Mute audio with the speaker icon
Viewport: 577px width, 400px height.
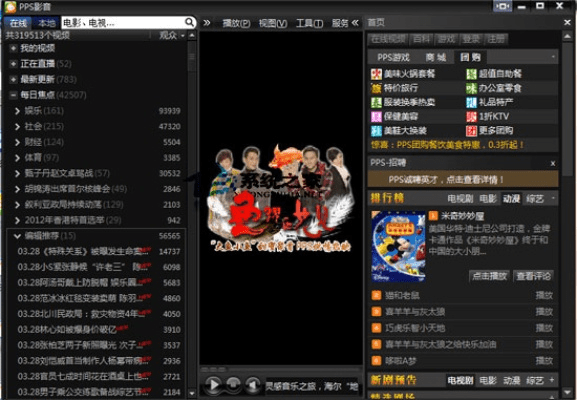coord(252,384)
